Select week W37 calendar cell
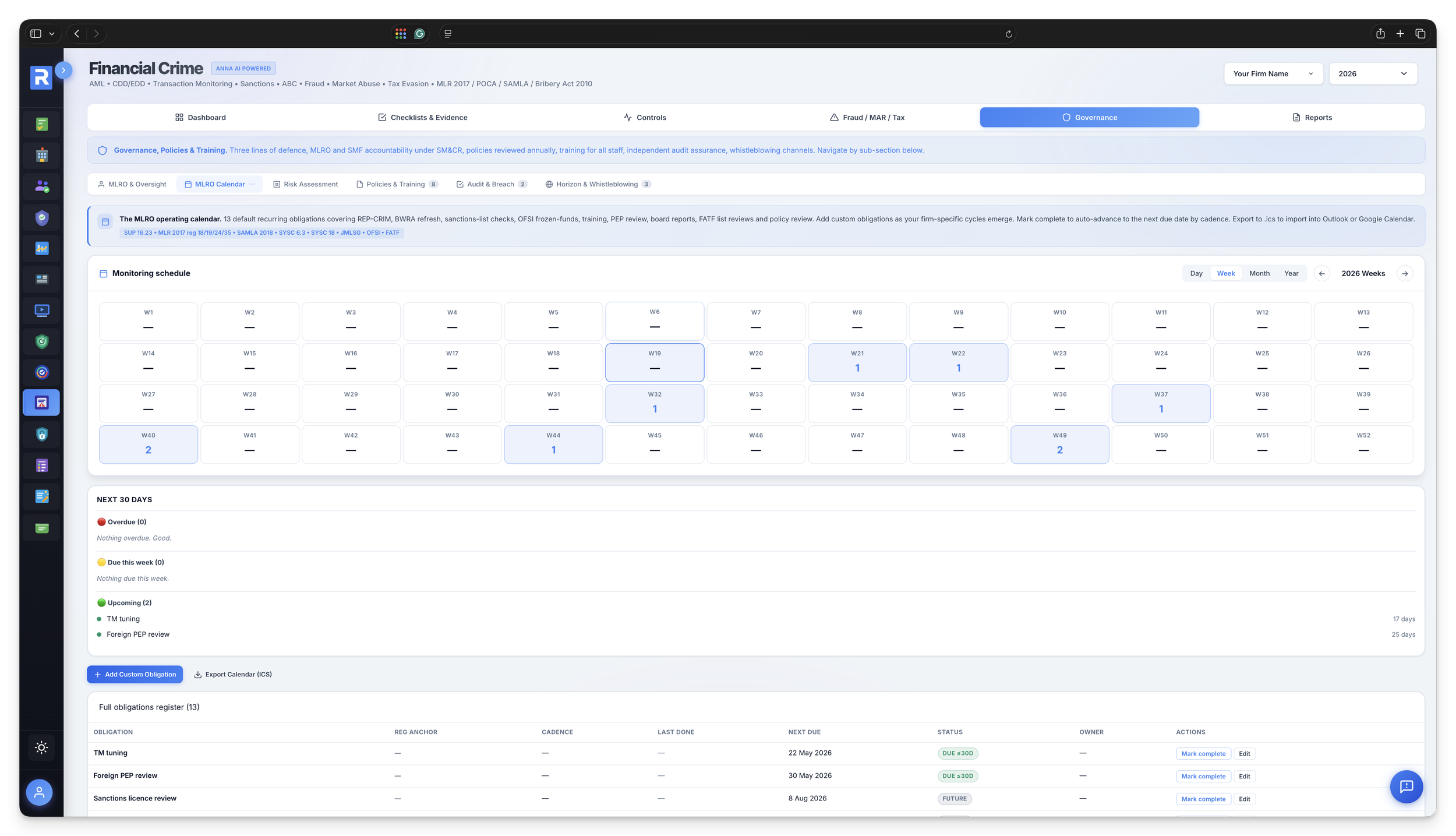This screenshot has height=836, width=1456. tap(1161, 403)
